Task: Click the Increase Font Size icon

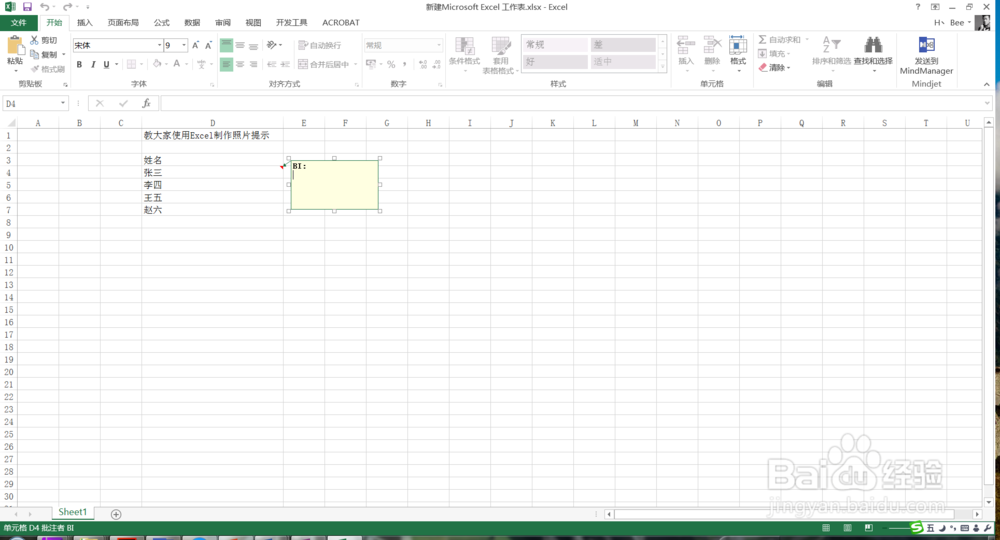Action: point(195,45)
